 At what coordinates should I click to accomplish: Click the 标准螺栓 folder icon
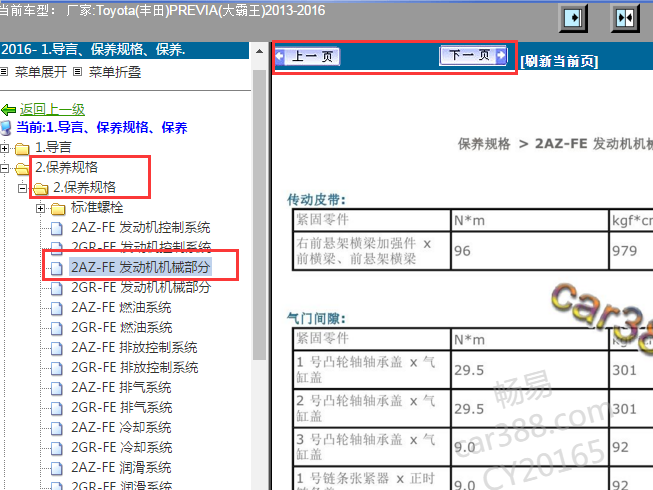click(58, 208)
